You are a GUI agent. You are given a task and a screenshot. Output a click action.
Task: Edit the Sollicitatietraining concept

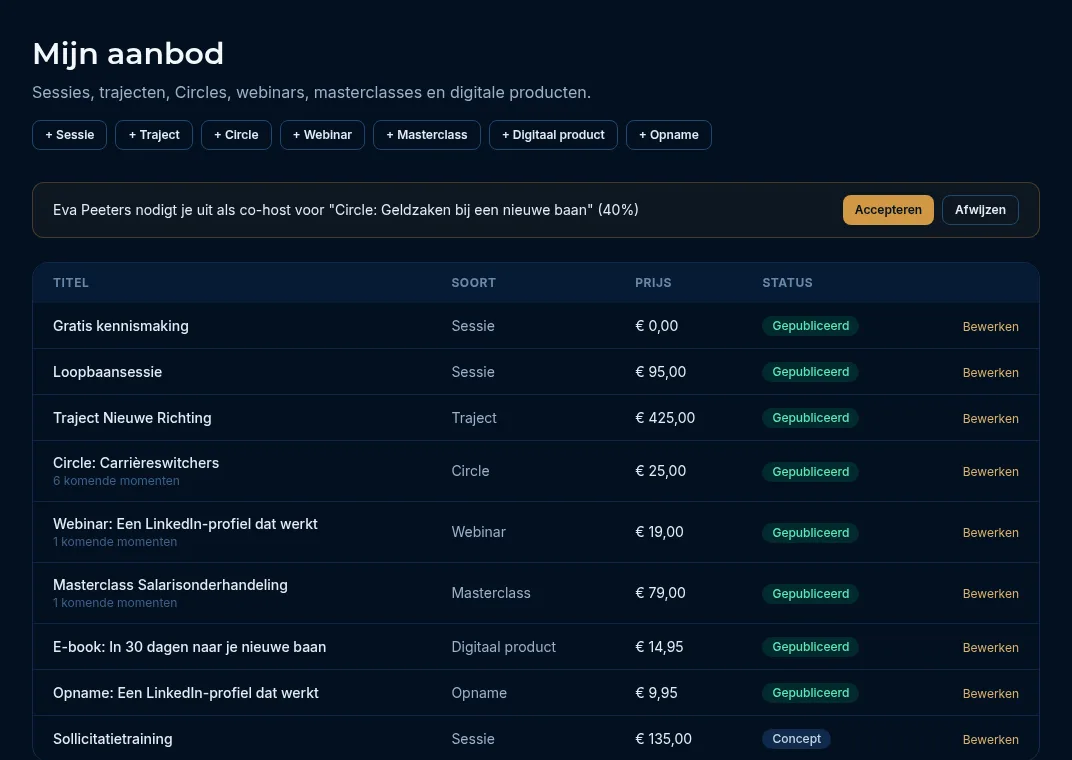coord(991,739)
